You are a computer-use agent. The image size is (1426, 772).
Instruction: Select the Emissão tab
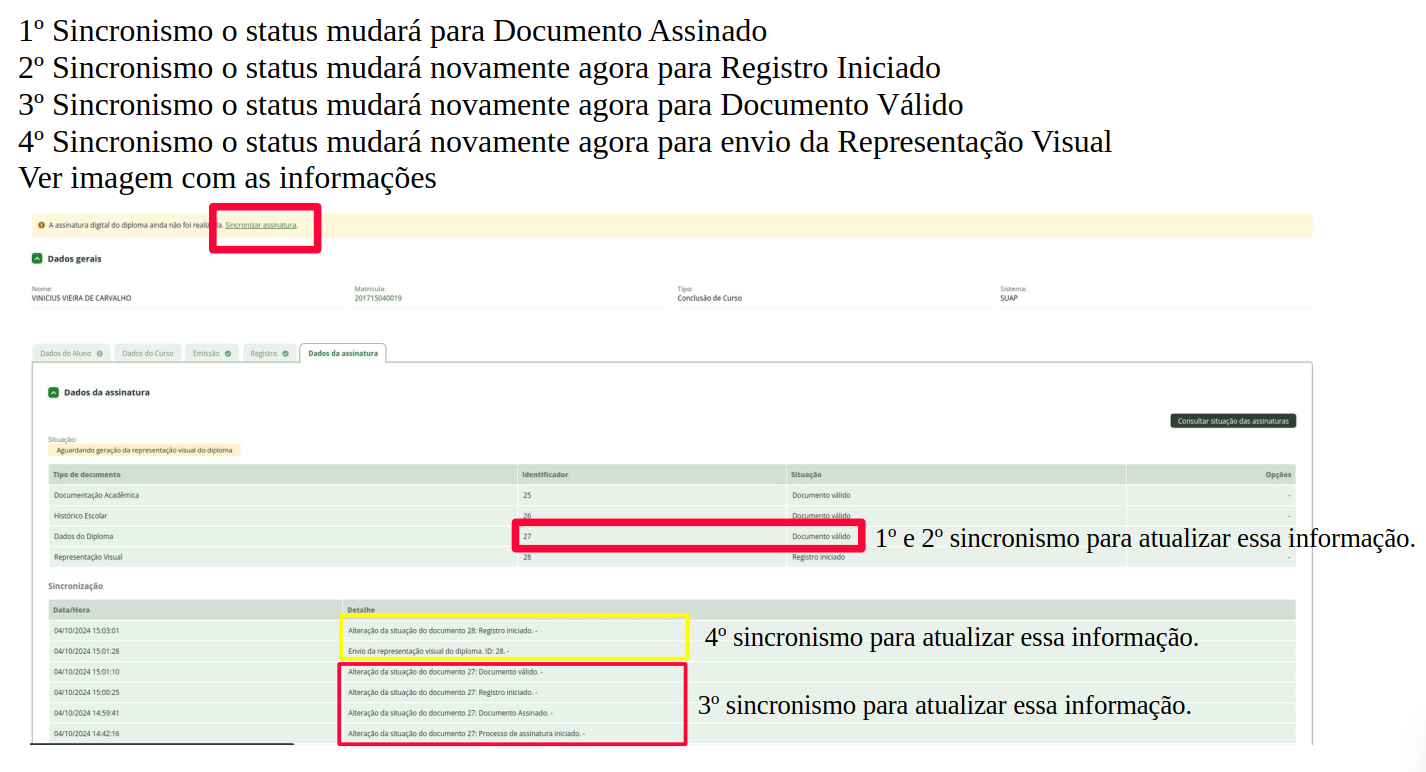tap(206, 353)
